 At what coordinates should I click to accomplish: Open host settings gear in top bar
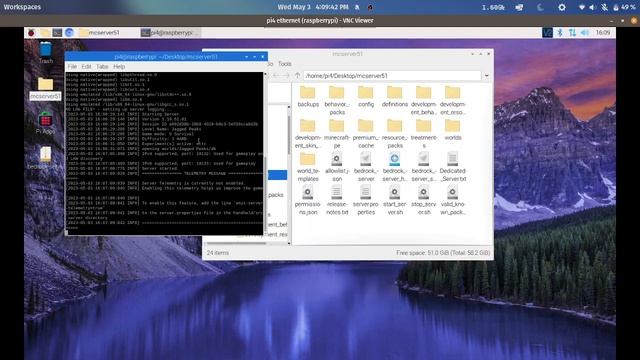click(x=562, y=7)
